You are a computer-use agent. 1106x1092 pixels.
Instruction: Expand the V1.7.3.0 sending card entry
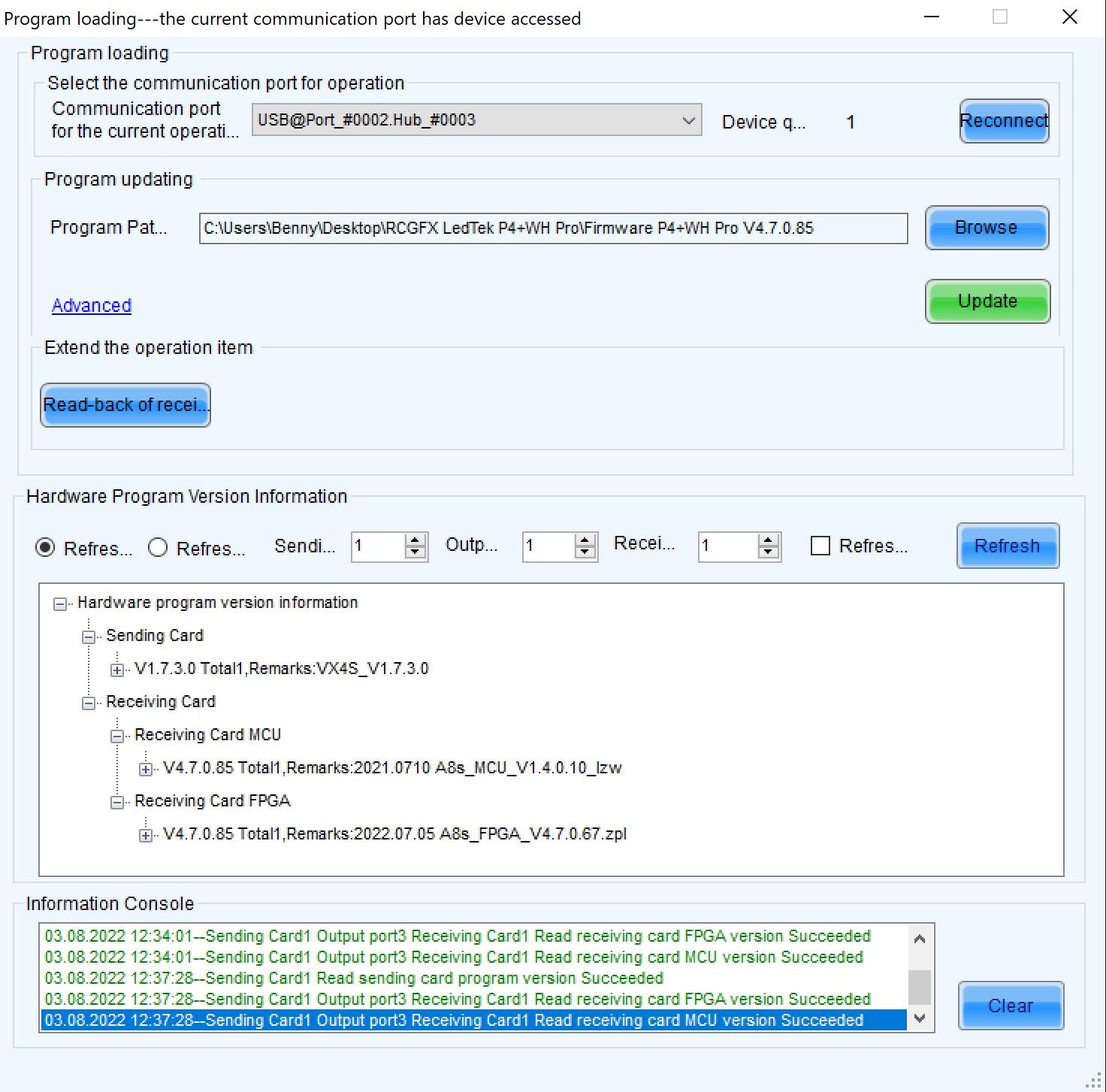click(117, 670)
